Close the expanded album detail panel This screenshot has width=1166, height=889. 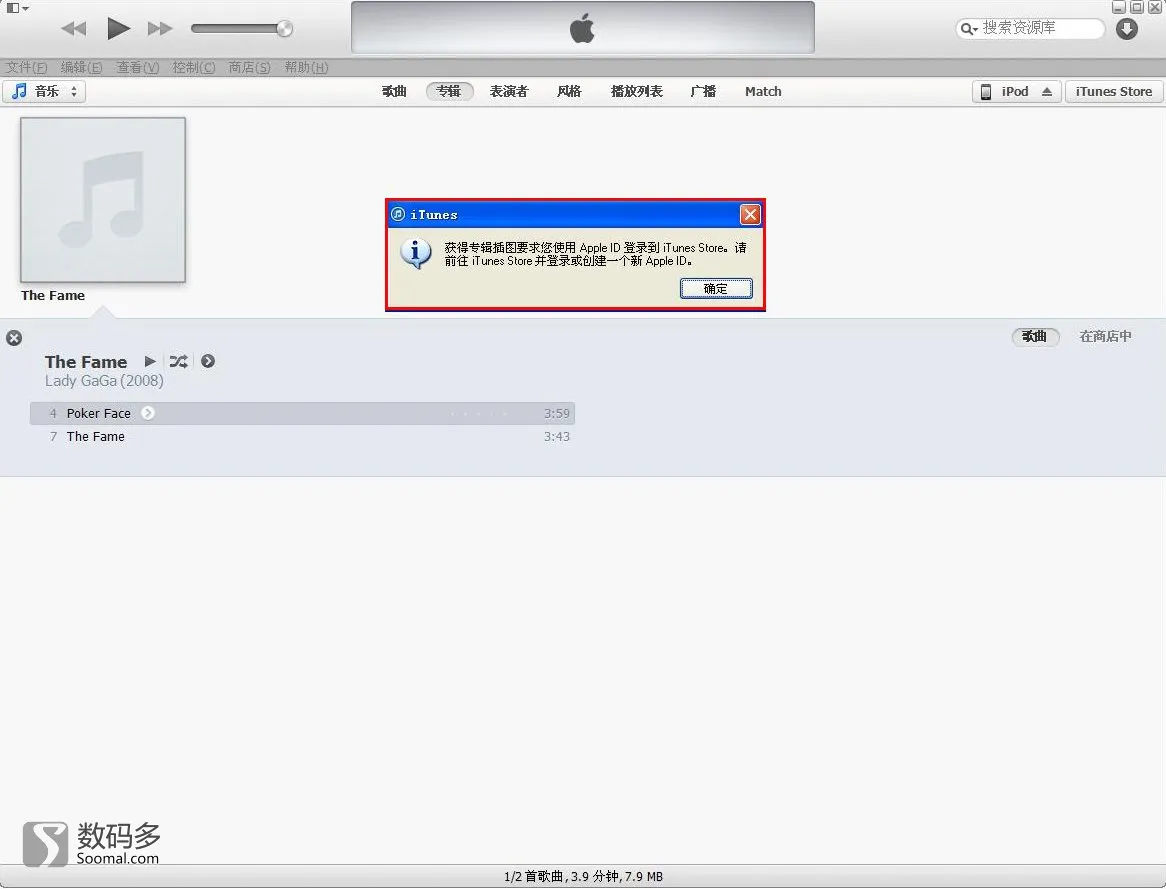[14, 338]
